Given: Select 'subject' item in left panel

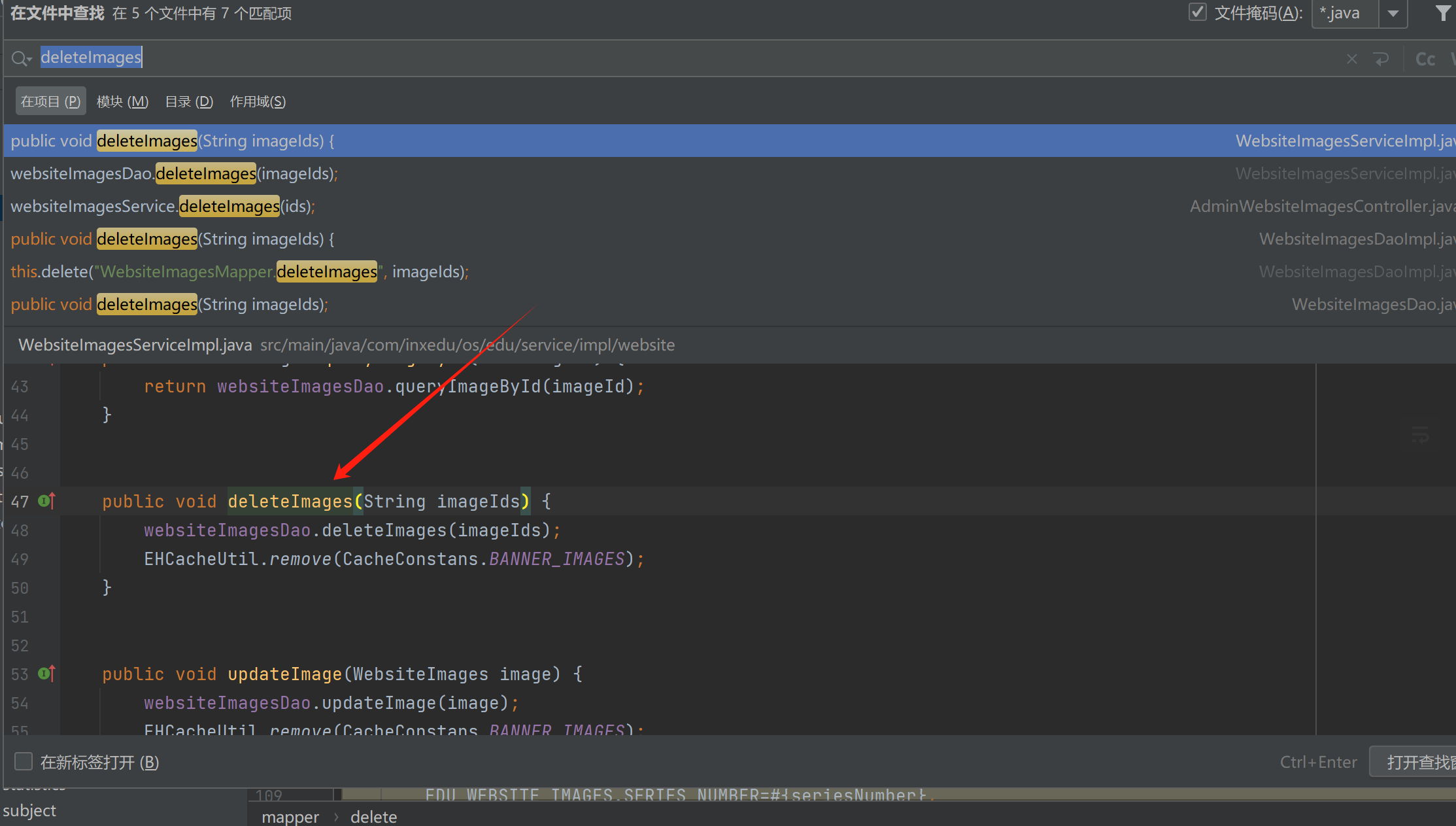Looking at the screenshot, I should pos(29,810).
